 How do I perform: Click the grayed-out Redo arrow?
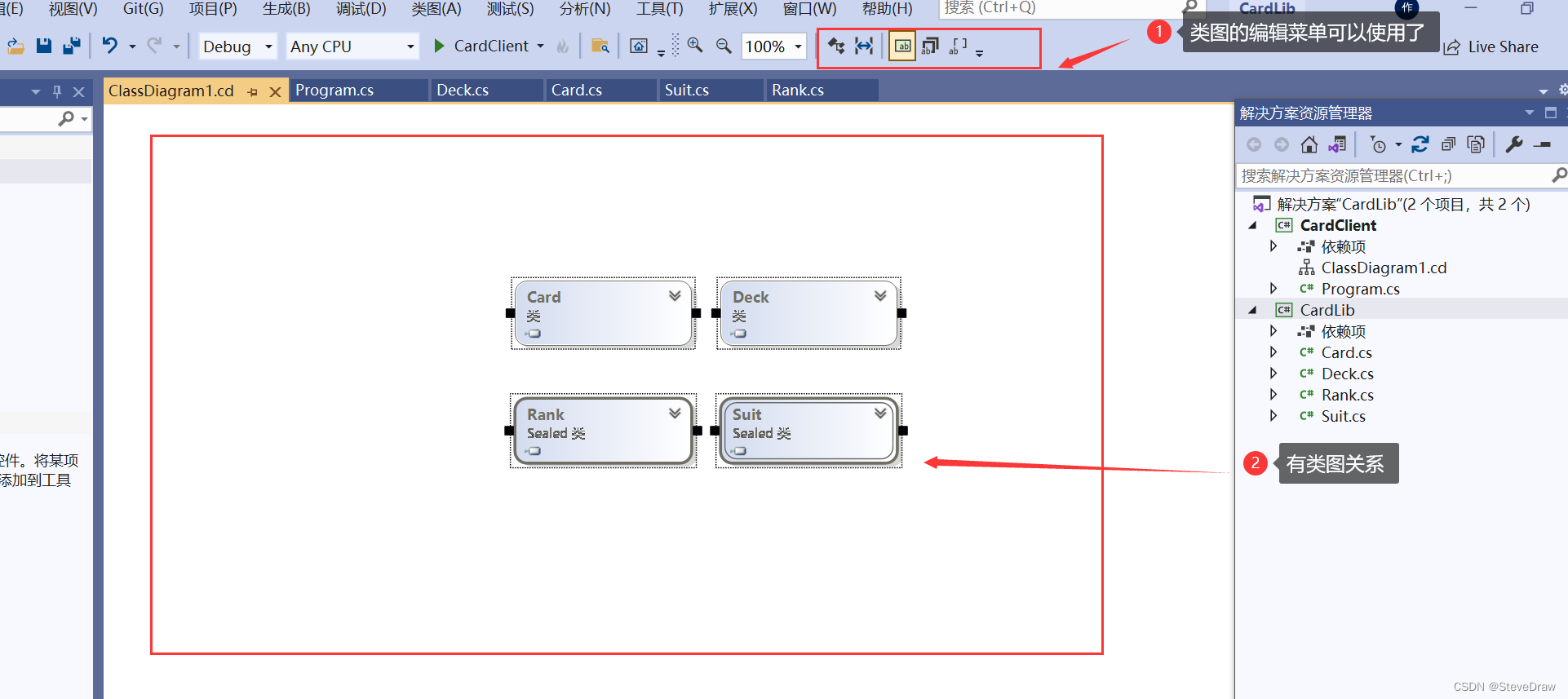point(154,46)
